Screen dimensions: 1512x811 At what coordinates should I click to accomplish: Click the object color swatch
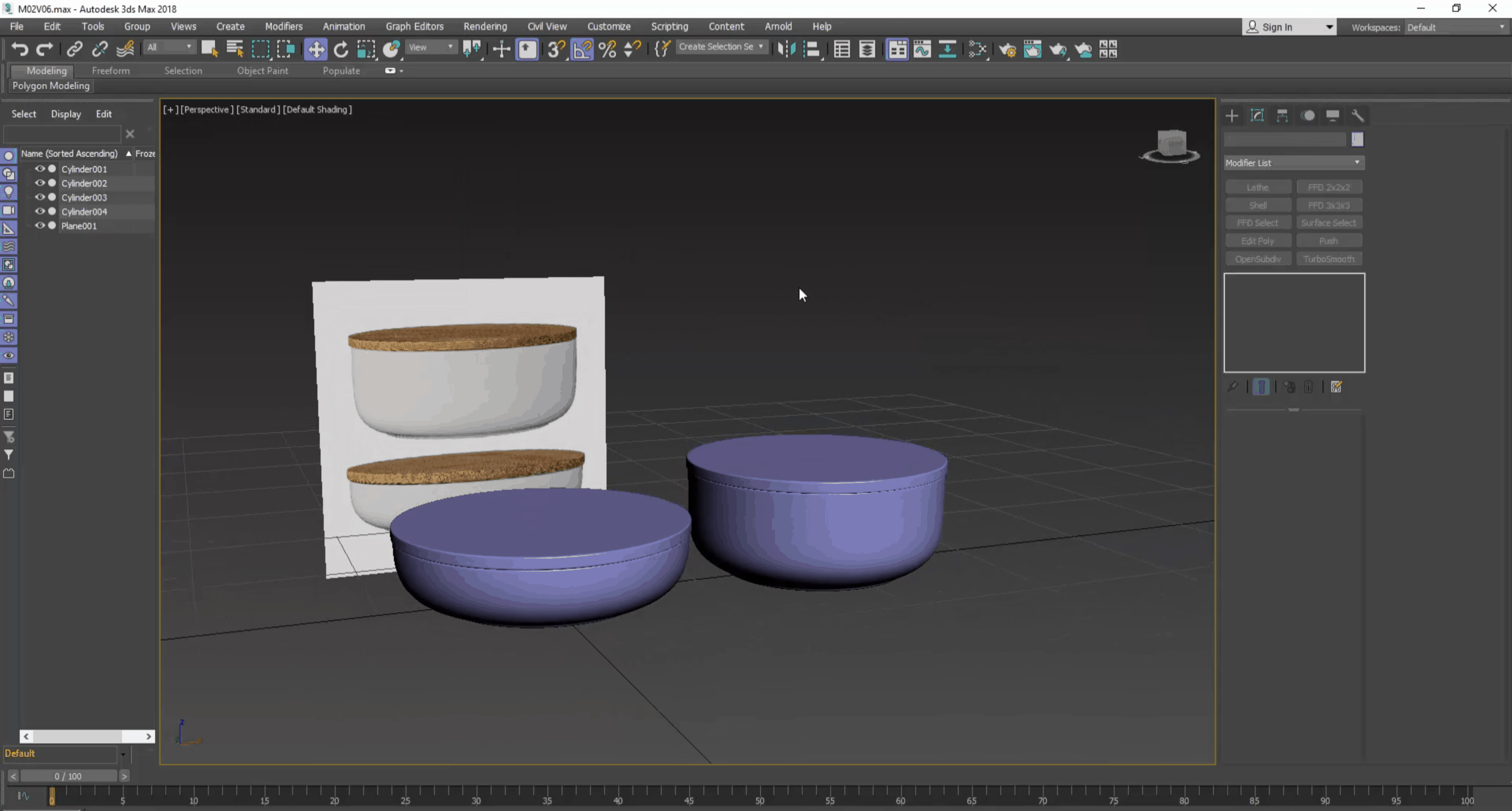pos(1357,139)
